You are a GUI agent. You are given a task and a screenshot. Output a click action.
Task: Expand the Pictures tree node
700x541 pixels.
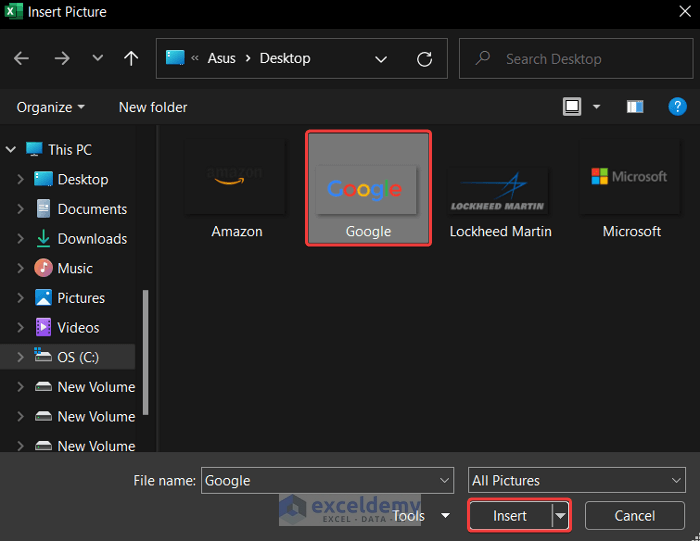20,298
